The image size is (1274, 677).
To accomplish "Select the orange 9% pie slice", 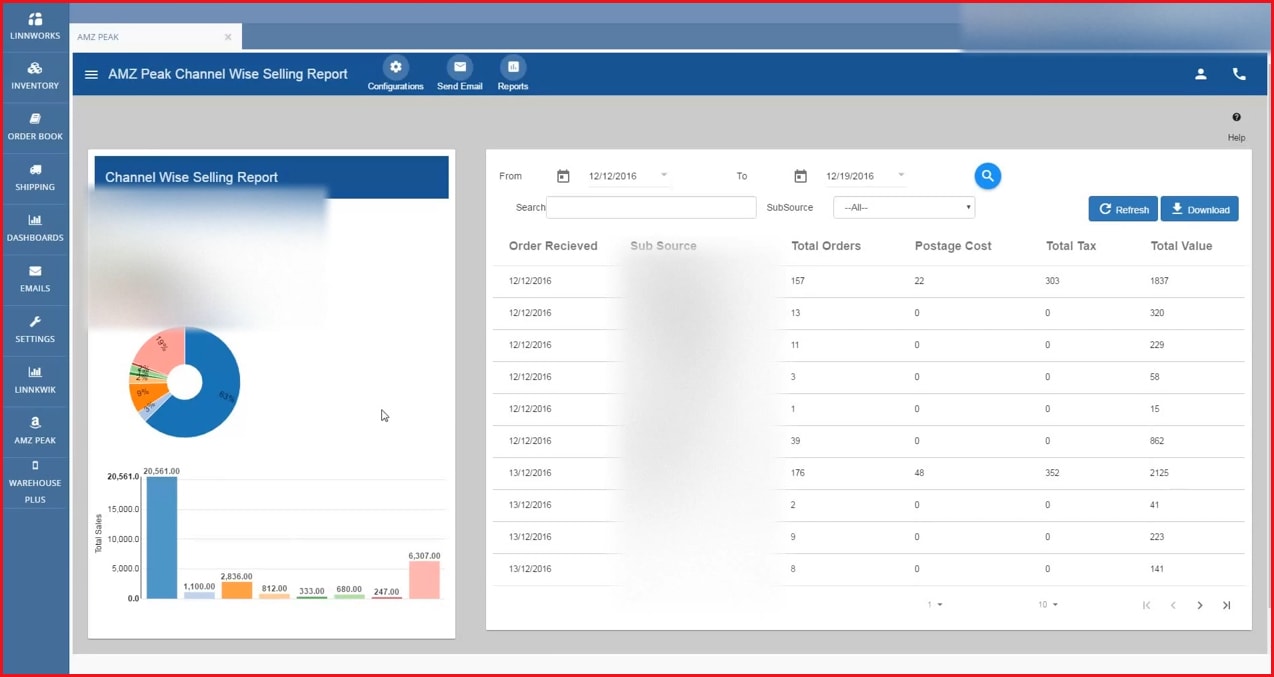I will pos(147,393).
